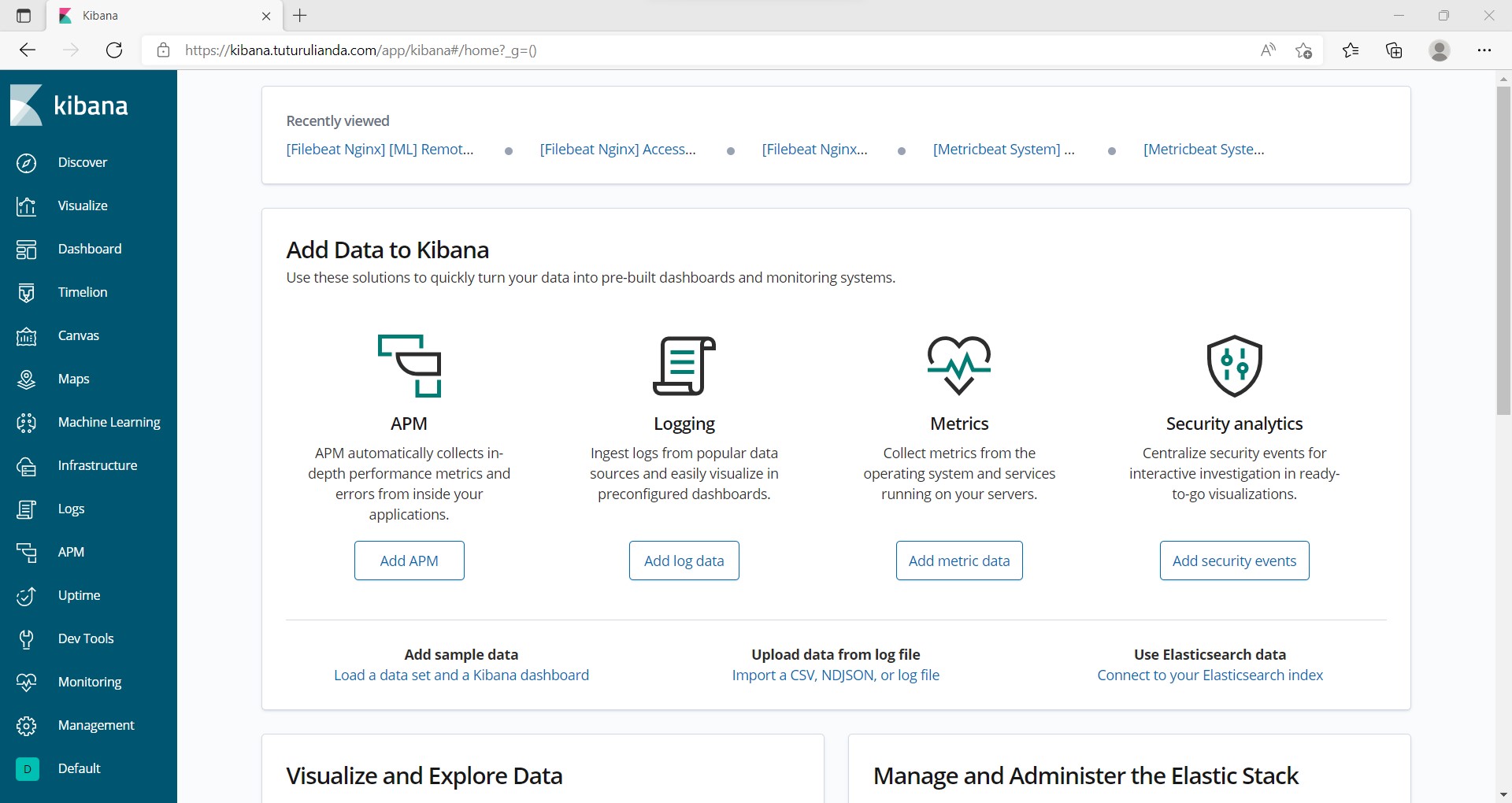Open Canvas icon in sidebar
Viewport: 1512px width, 803px height.
point(26,336)
